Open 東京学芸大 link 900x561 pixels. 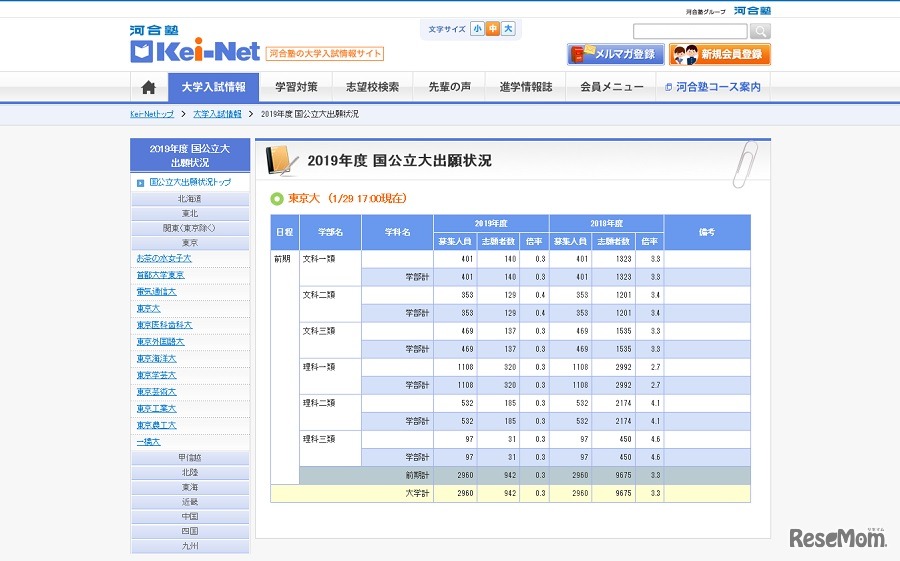[x=157, y=375]
